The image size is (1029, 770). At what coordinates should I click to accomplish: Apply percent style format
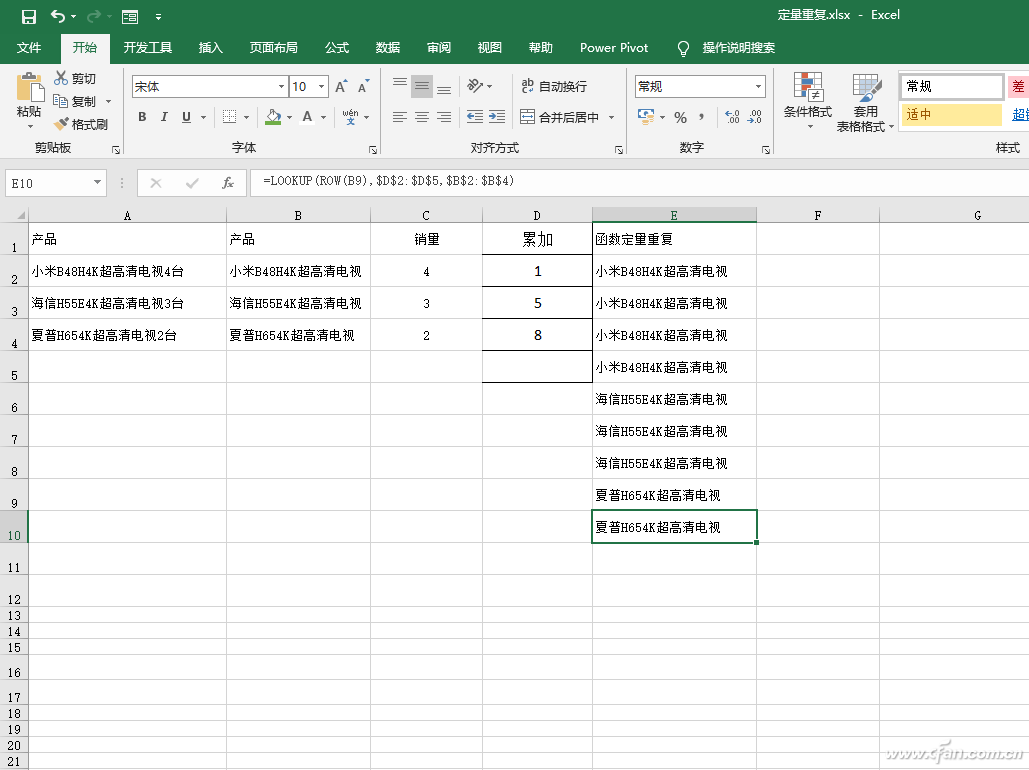pyautogui.click(x=681, y=118)
